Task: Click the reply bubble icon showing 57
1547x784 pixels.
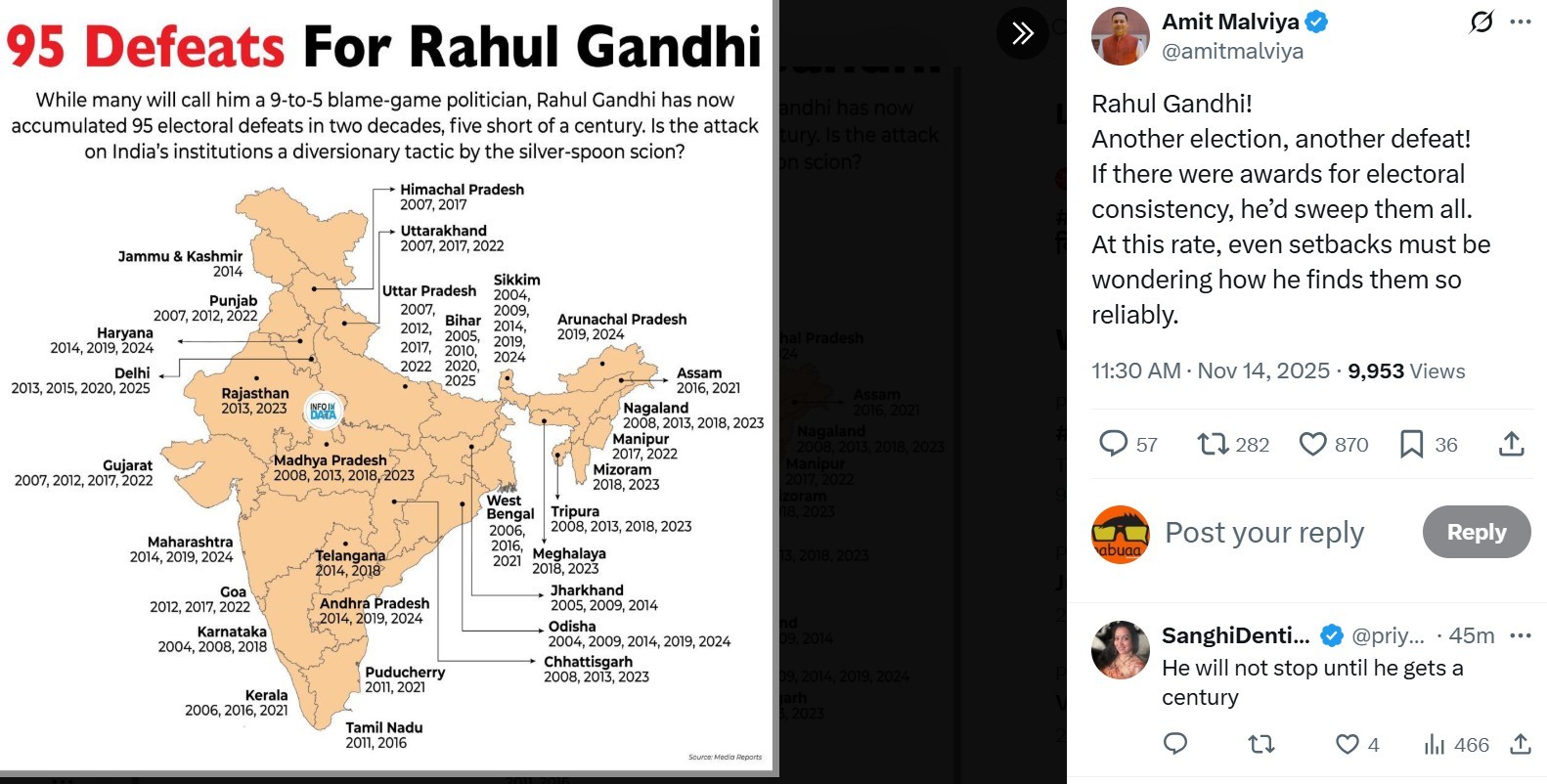Action: point(1114,444)
